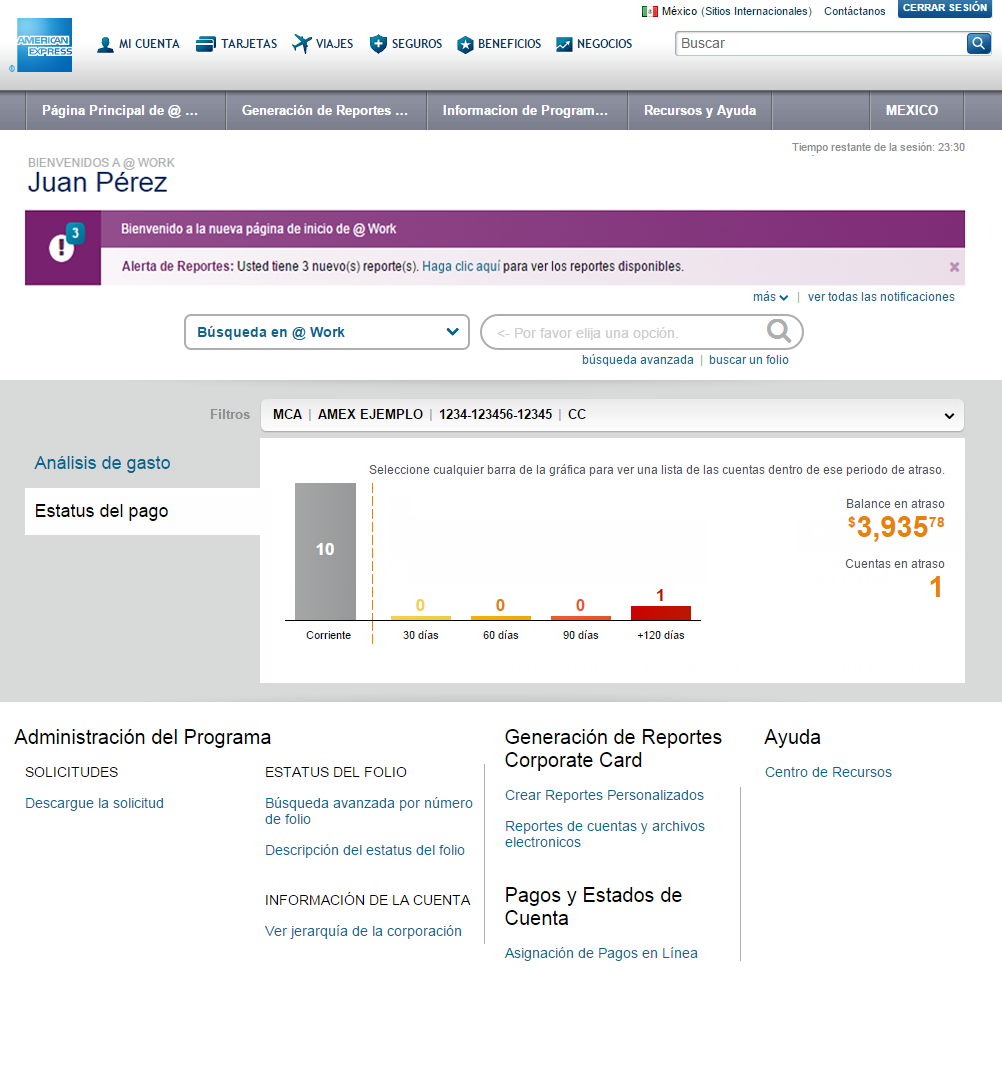
Task: Open Informacion de Program... menu
Action: [527, 110]
